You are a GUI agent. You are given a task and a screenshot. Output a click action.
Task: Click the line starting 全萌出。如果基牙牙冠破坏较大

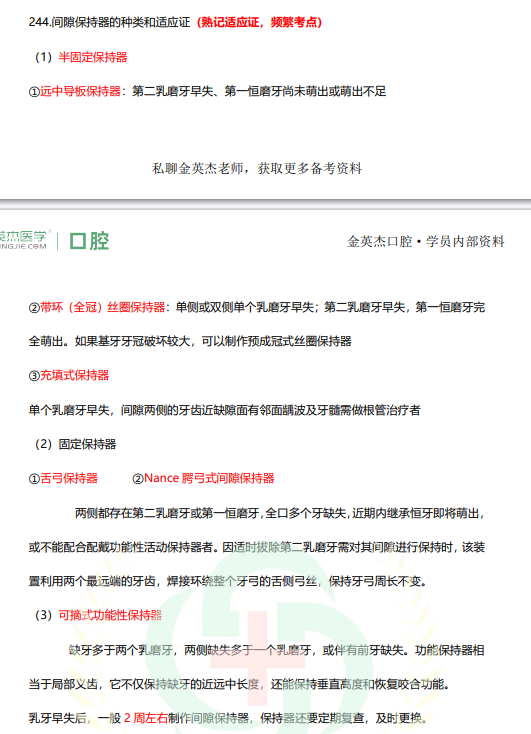pos(190,341)
